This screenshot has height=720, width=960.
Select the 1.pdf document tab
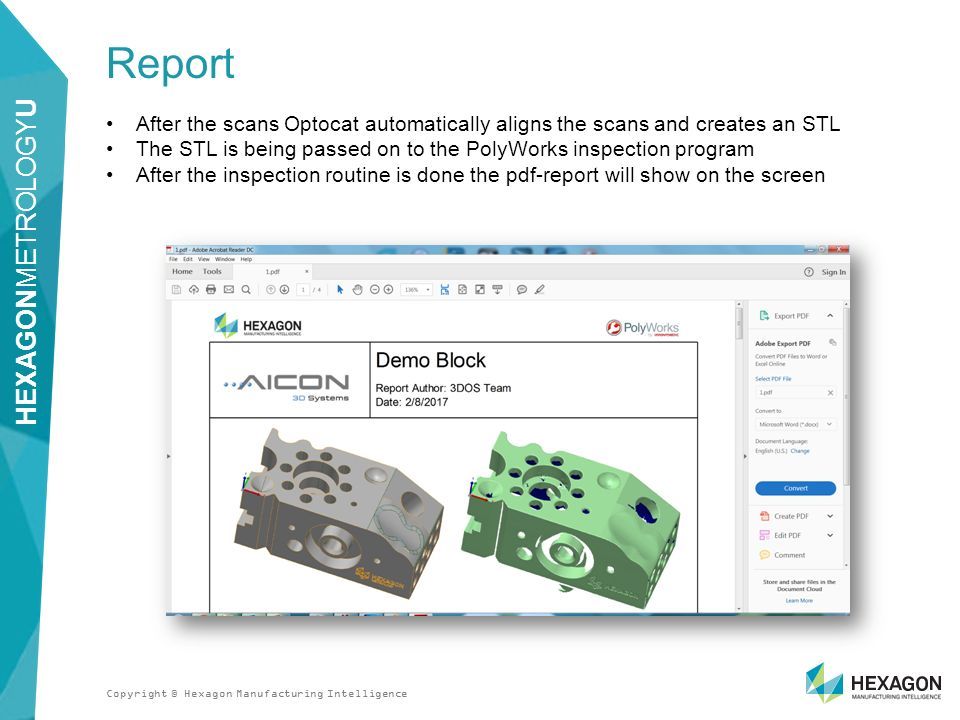[x=272, y=271]
